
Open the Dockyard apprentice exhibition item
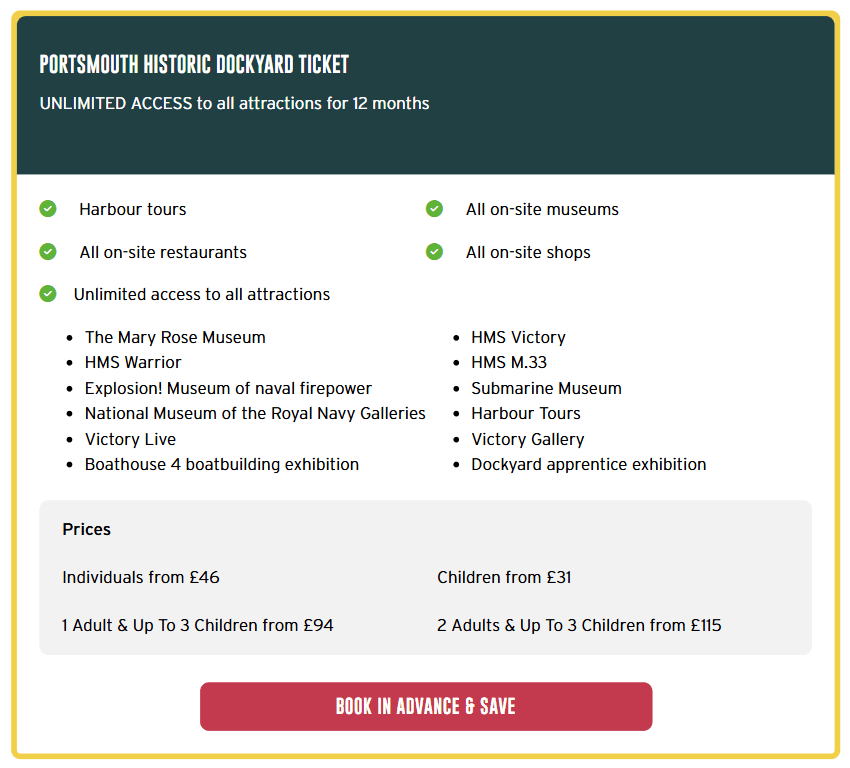[589, 464]
